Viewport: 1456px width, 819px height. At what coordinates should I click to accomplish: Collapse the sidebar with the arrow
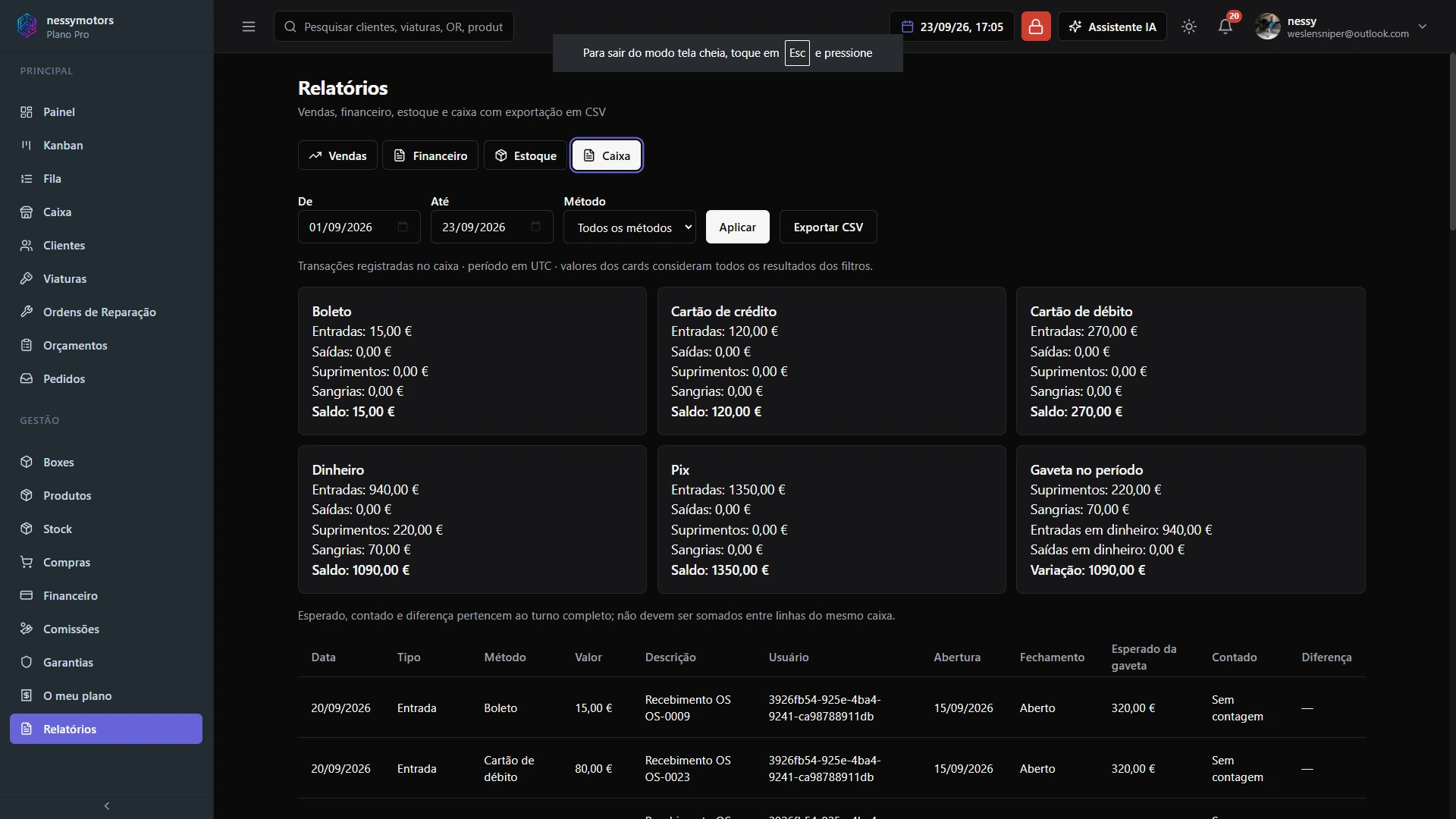pyautogui.click(x=106, y=806)
